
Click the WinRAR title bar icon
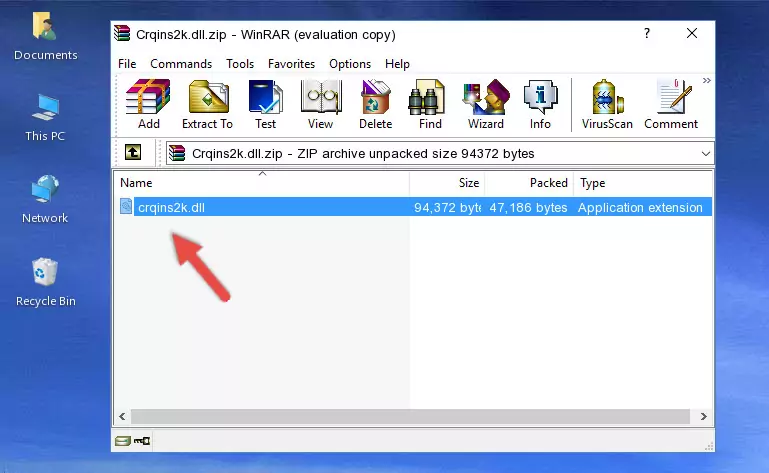pos(122,34)
